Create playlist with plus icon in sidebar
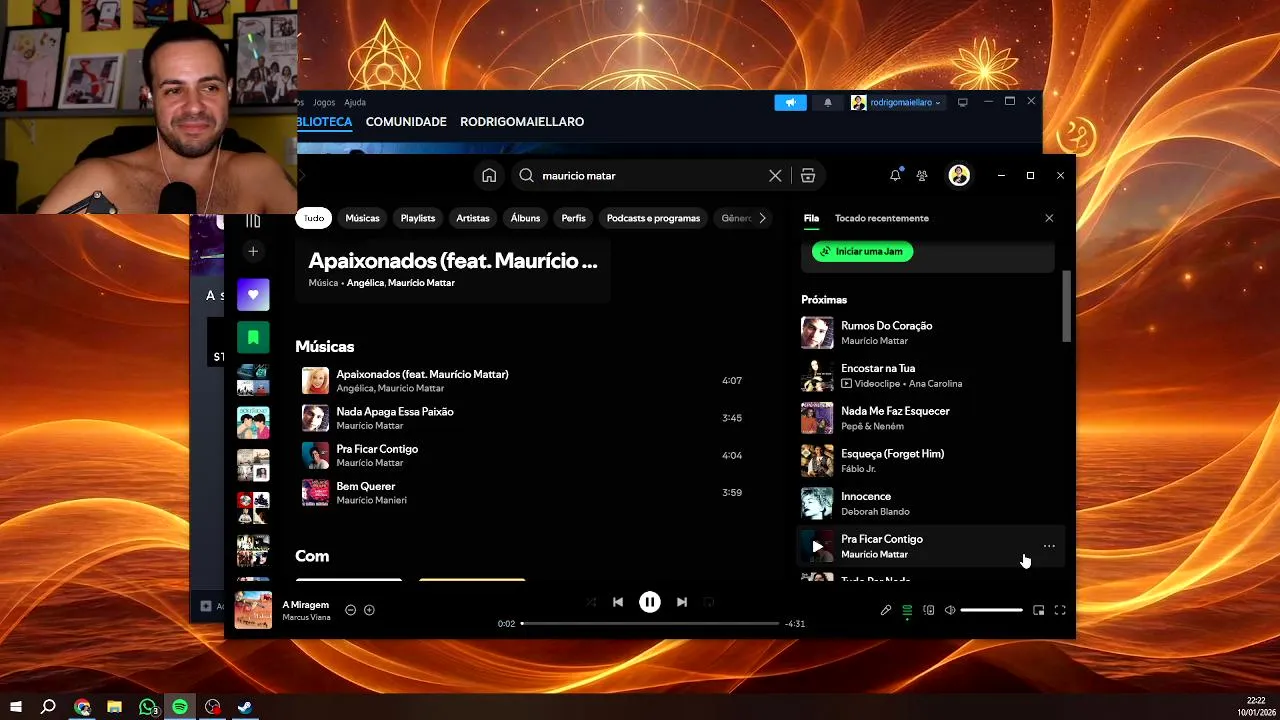Viewport: 1280px width, 720px height. pos(253,251)
